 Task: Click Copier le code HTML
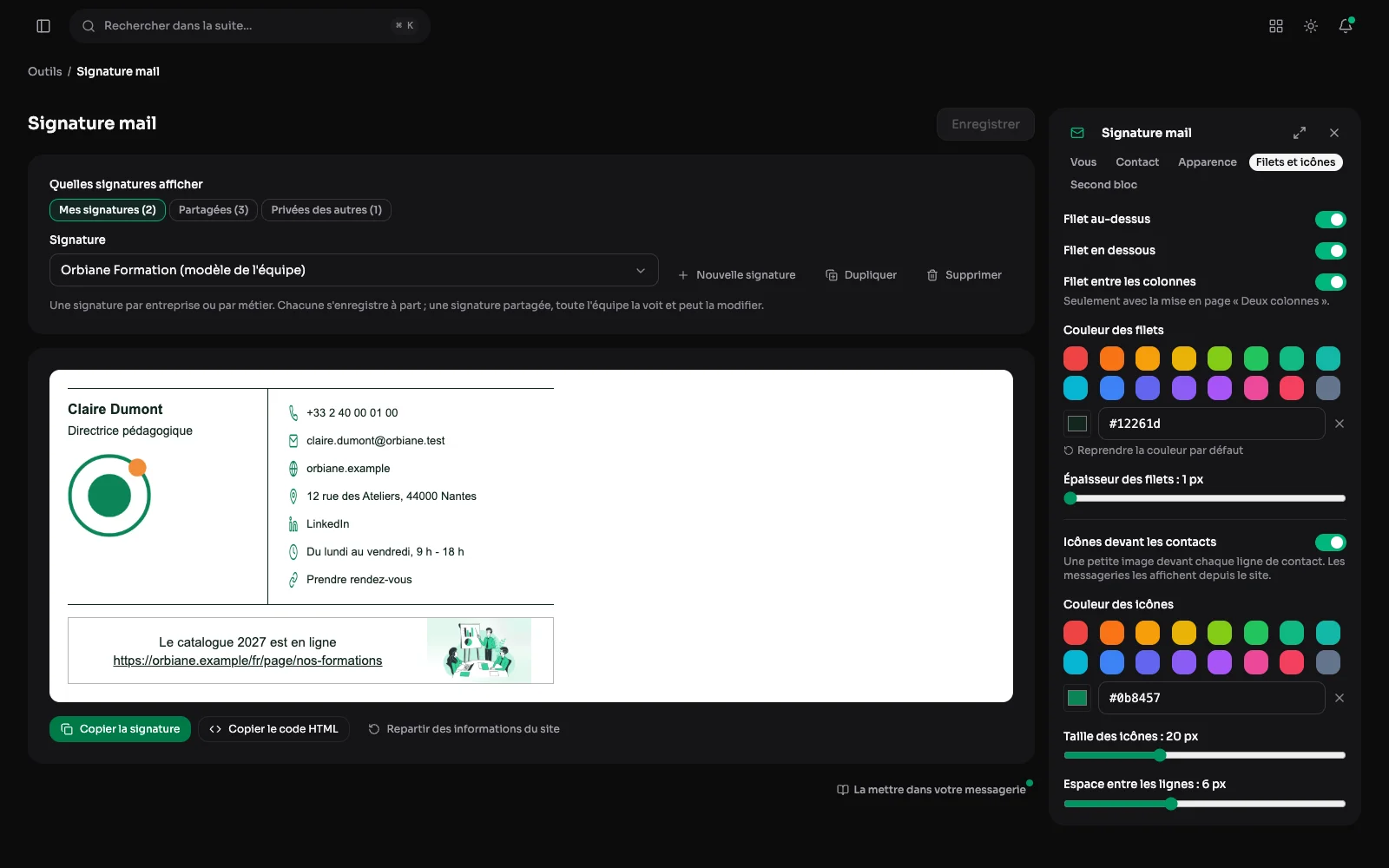pos(273,729)
